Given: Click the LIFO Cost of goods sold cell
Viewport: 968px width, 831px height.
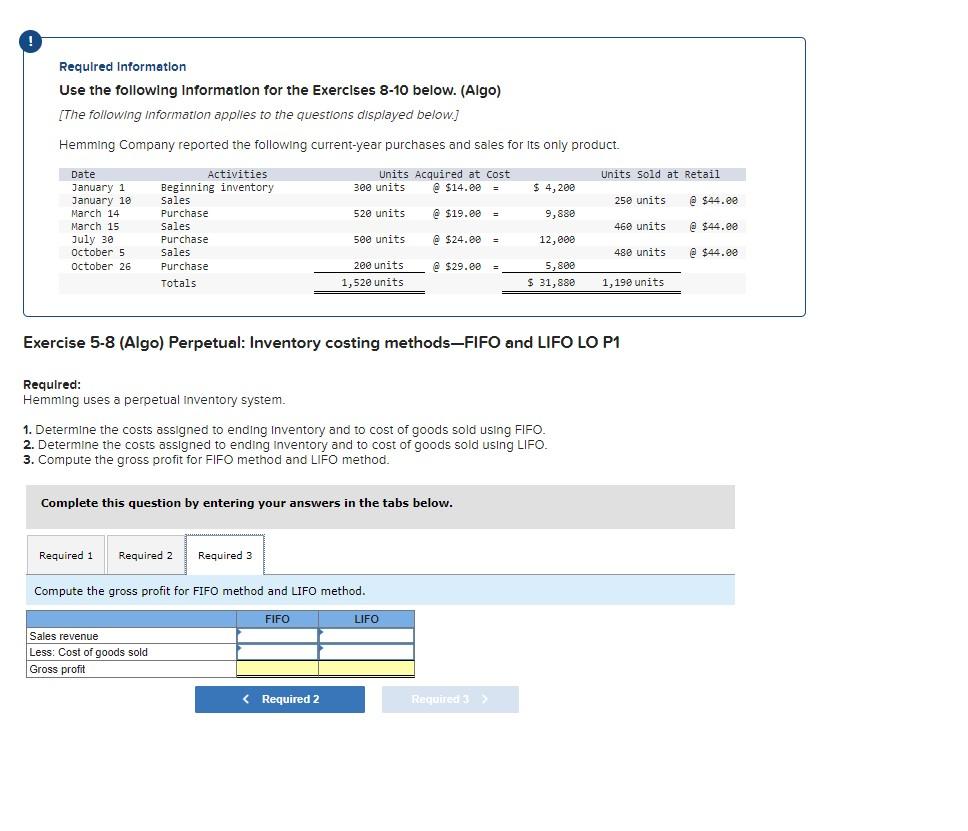Looking at the screenshot, I should point(366,652).
